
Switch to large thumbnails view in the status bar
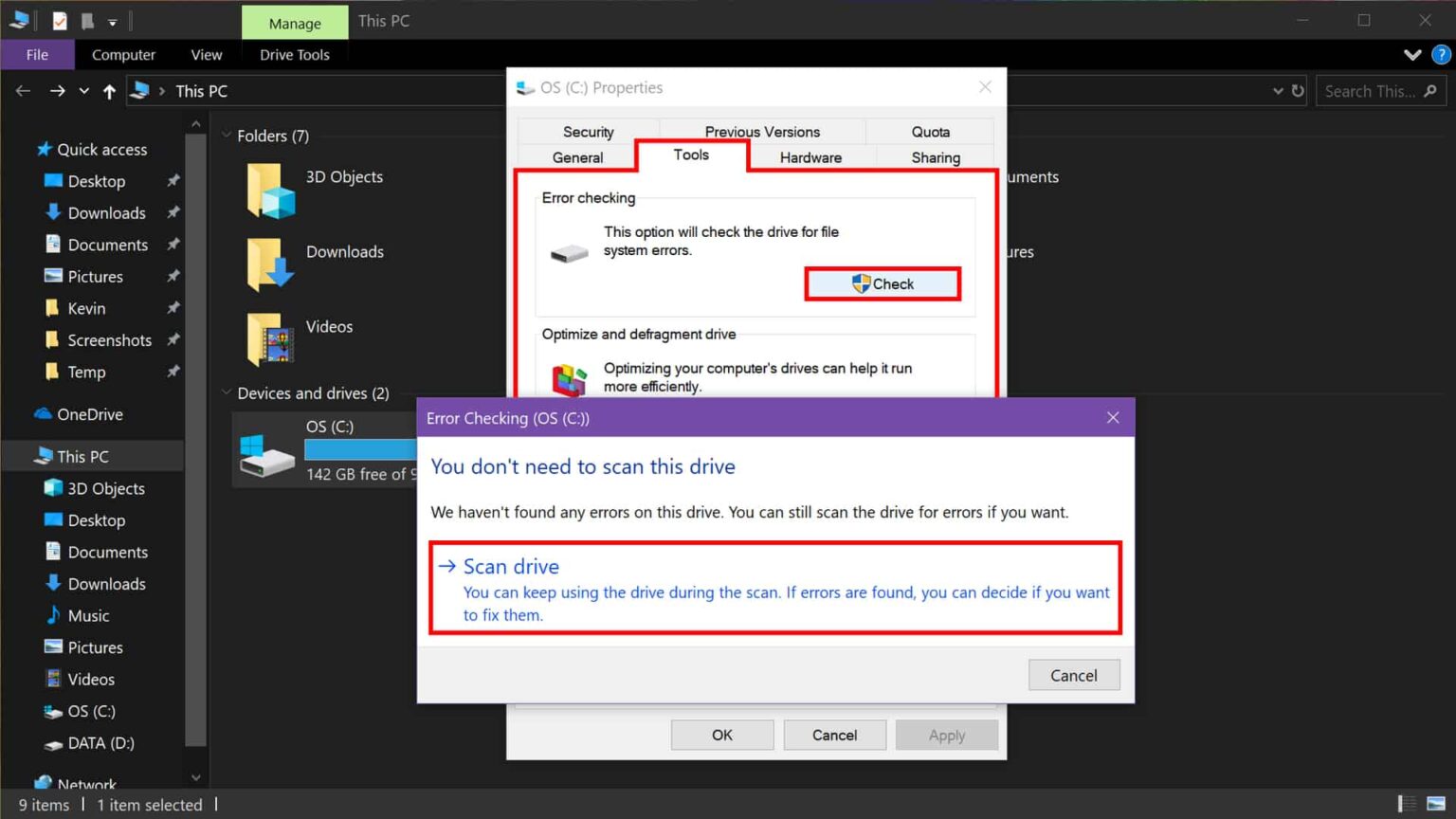1435,804
